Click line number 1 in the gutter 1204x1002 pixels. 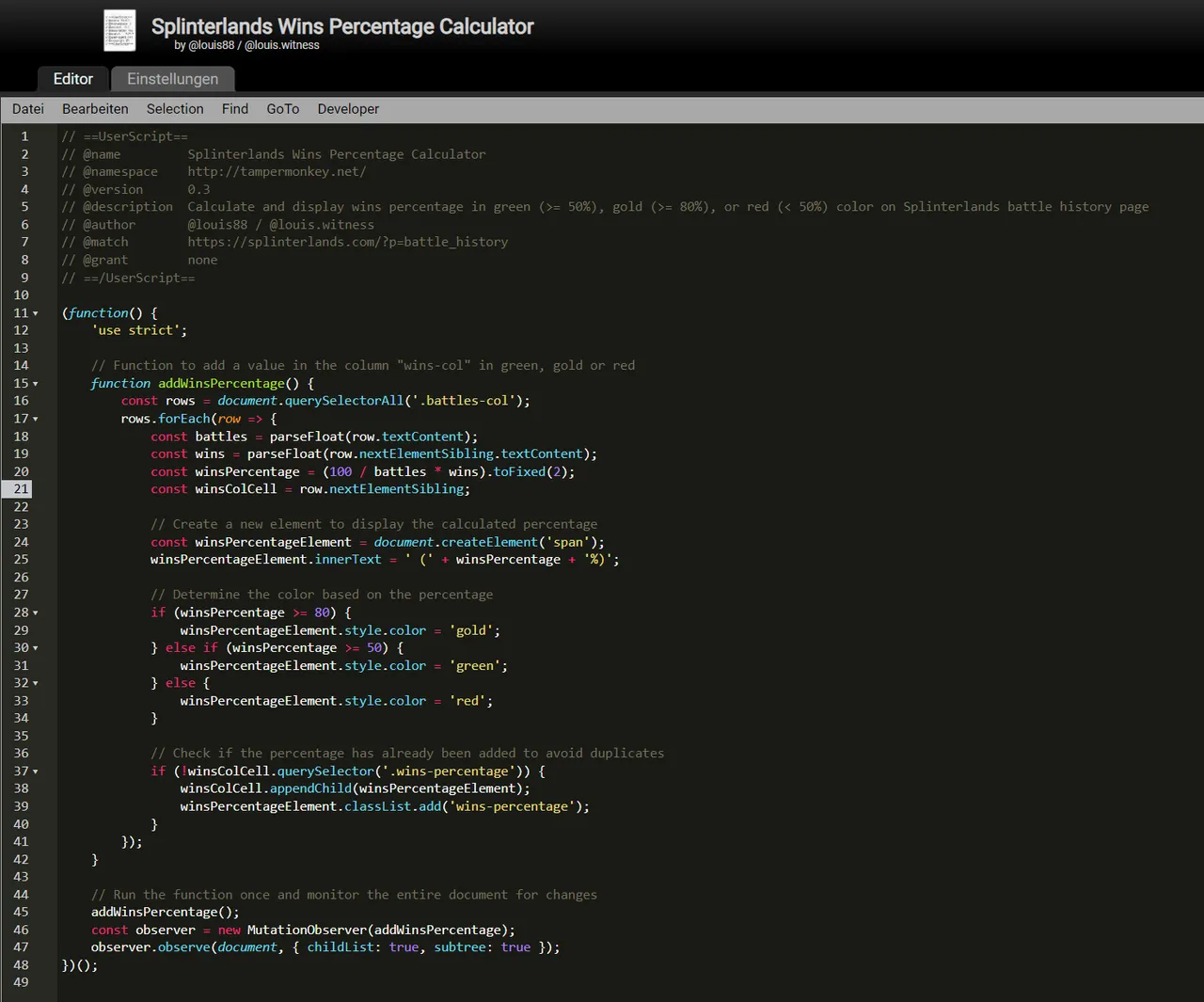[24, 136]
